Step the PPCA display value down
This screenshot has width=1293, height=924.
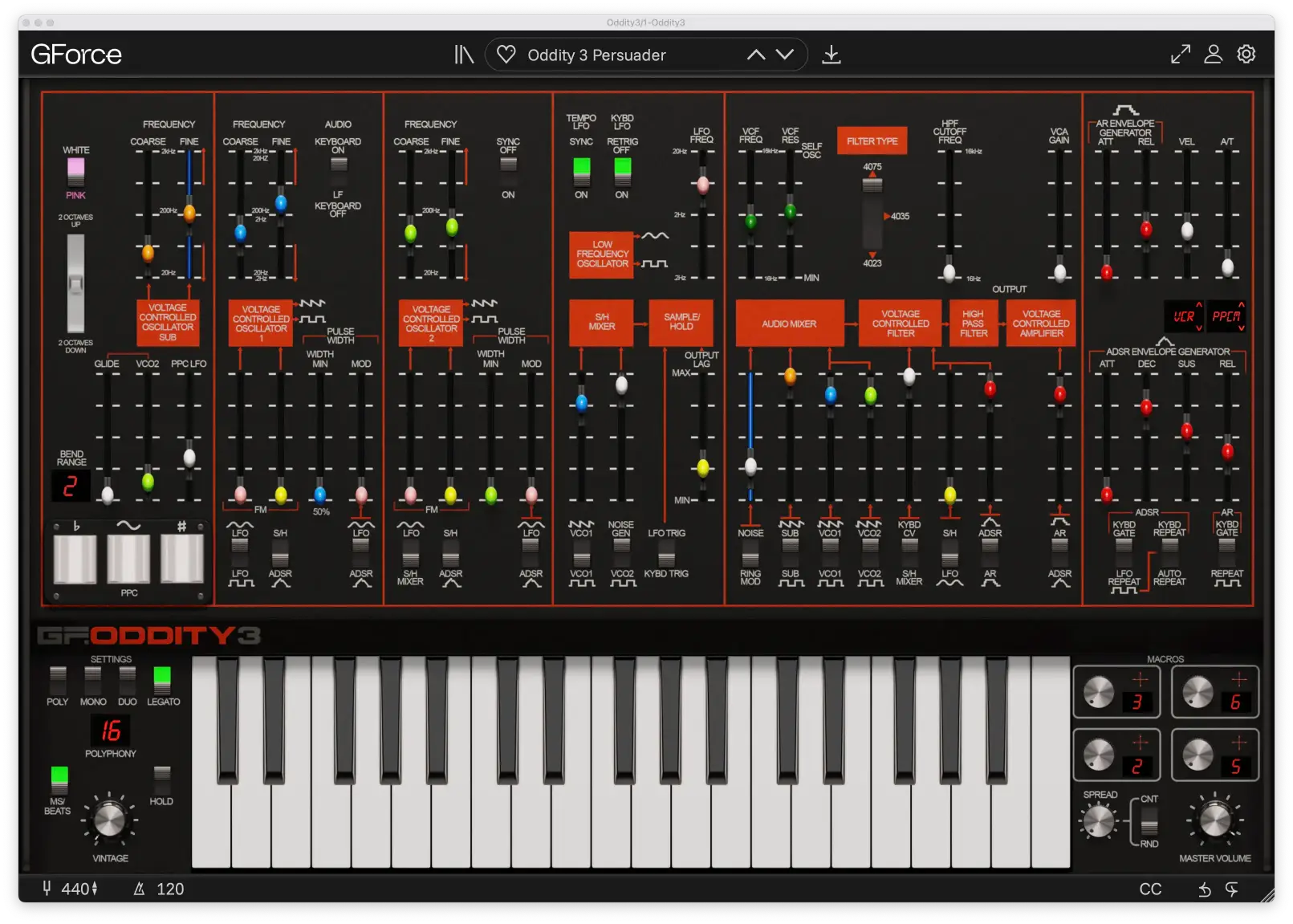click(1241, 328)
